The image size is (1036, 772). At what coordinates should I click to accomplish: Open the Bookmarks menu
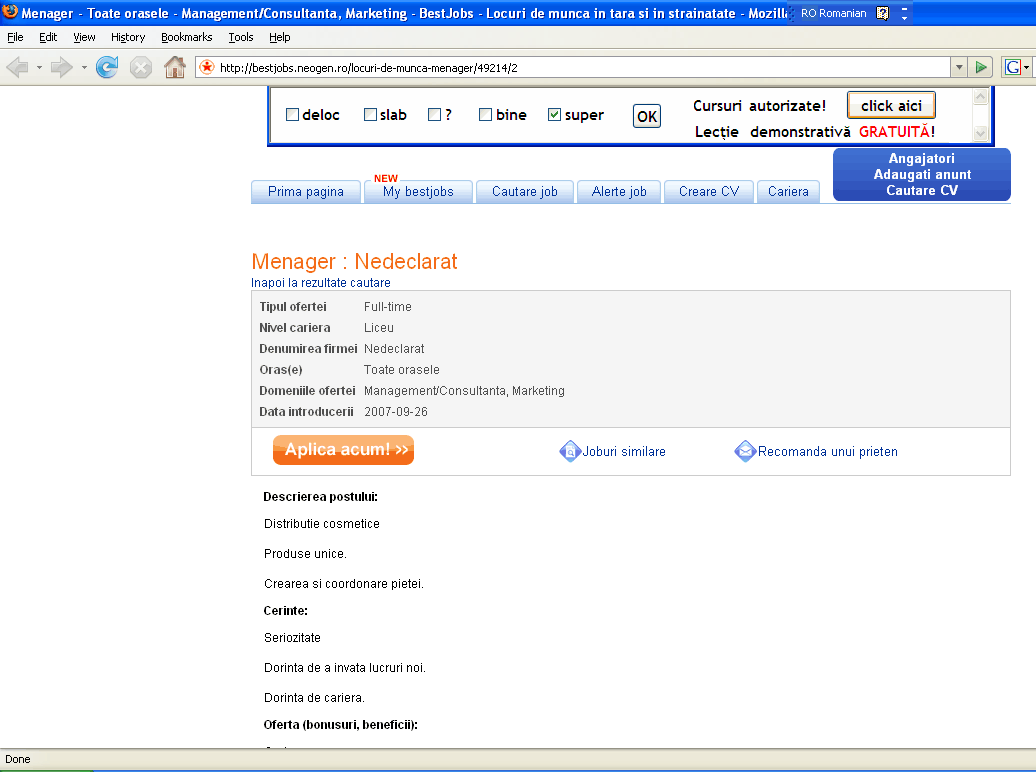coord(186,37)
